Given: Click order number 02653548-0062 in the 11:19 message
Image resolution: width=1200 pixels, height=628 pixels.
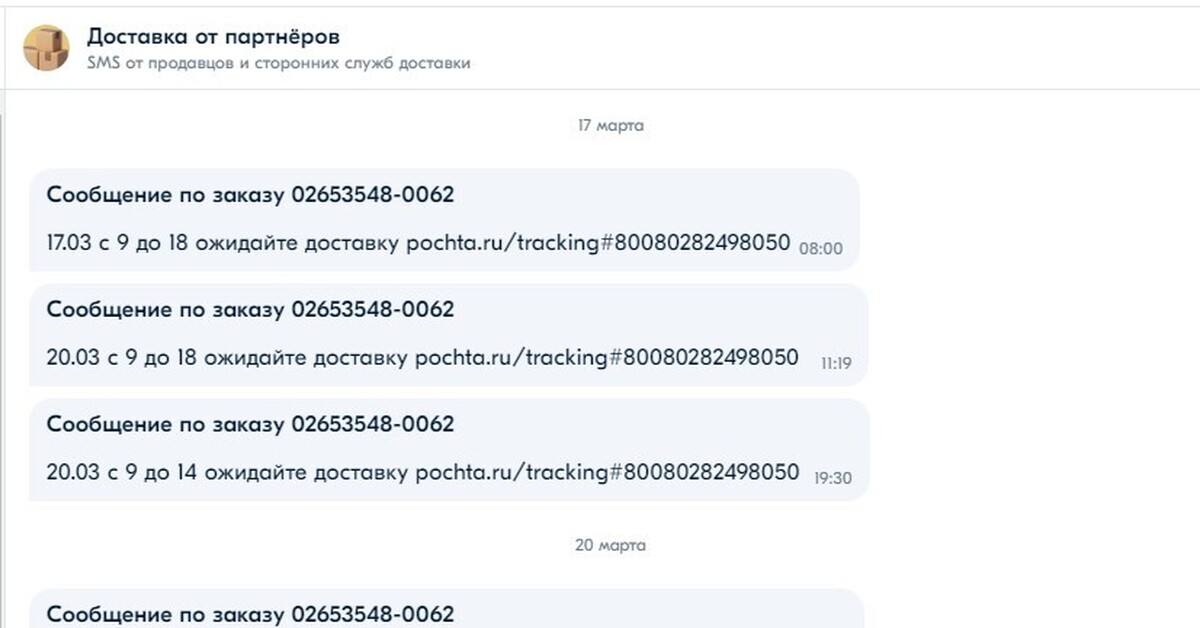Looking at the screenshot, I should coord(373,310).
